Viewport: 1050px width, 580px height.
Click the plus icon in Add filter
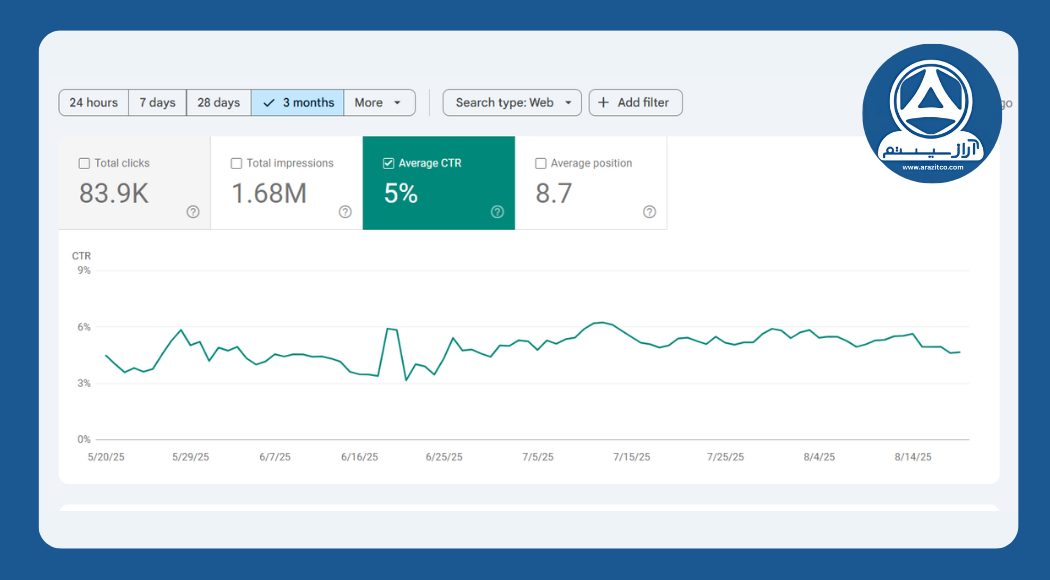603,103
